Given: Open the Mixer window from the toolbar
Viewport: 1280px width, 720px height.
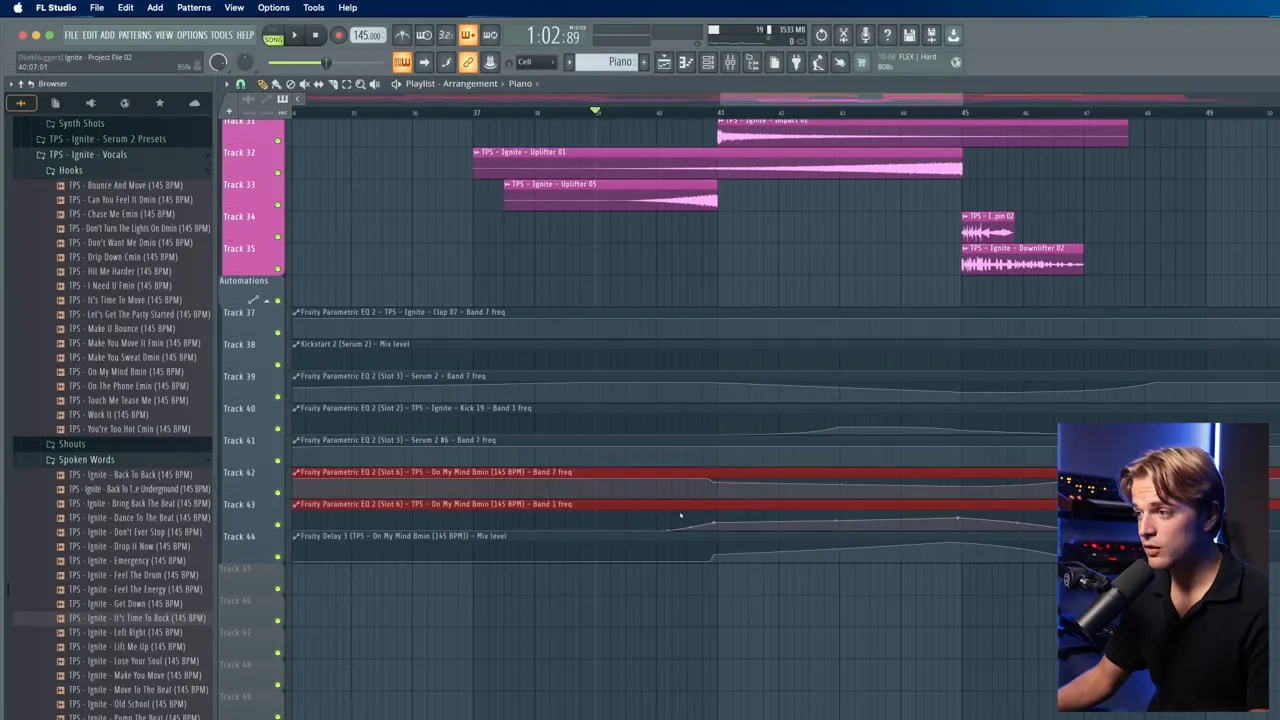Looking at the screenshot, I should [x=730, y=62].
